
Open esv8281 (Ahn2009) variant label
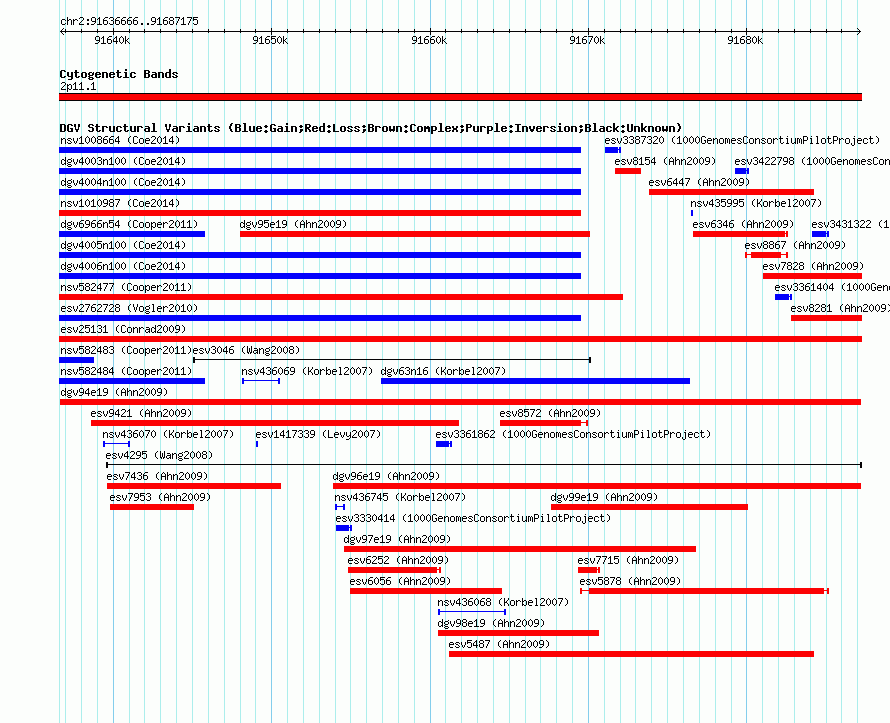pos(840,308)
